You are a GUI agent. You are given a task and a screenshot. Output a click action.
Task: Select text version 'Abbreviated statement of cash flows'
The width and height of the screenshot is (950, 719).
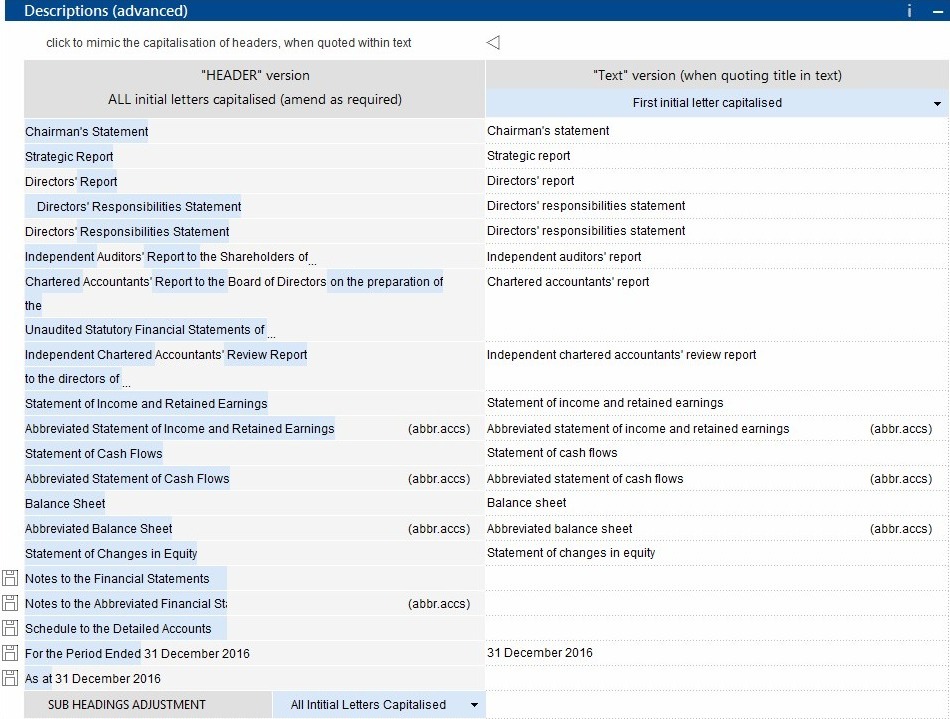pos(585,479)
